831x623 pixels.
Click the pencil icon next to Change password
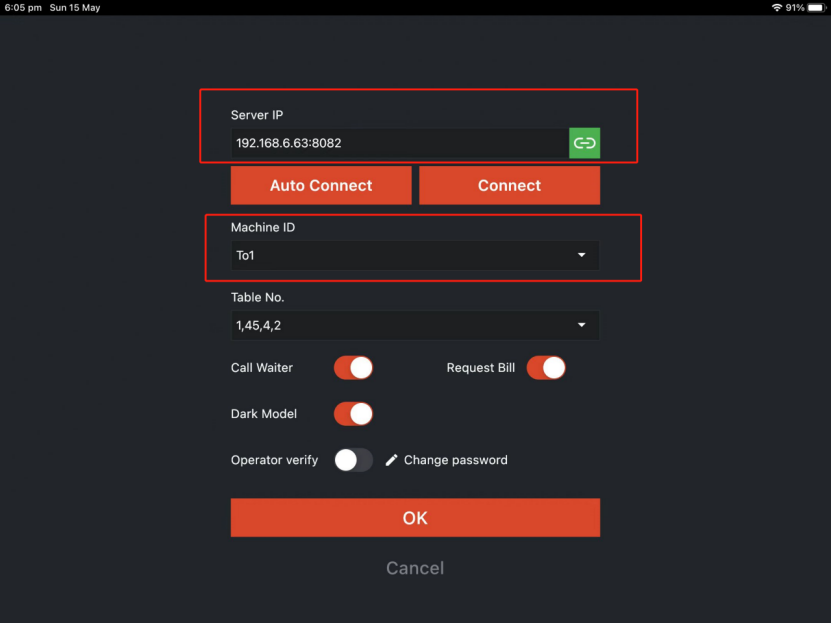(x=392, y=460)
